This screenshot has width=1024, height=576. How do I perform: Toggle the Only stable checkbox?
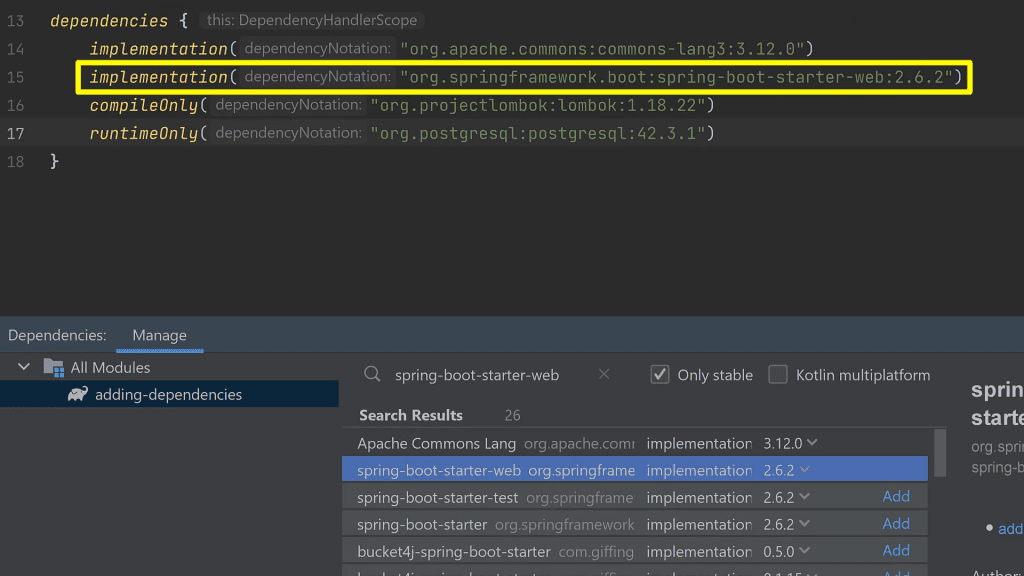(x=660, y=375)
